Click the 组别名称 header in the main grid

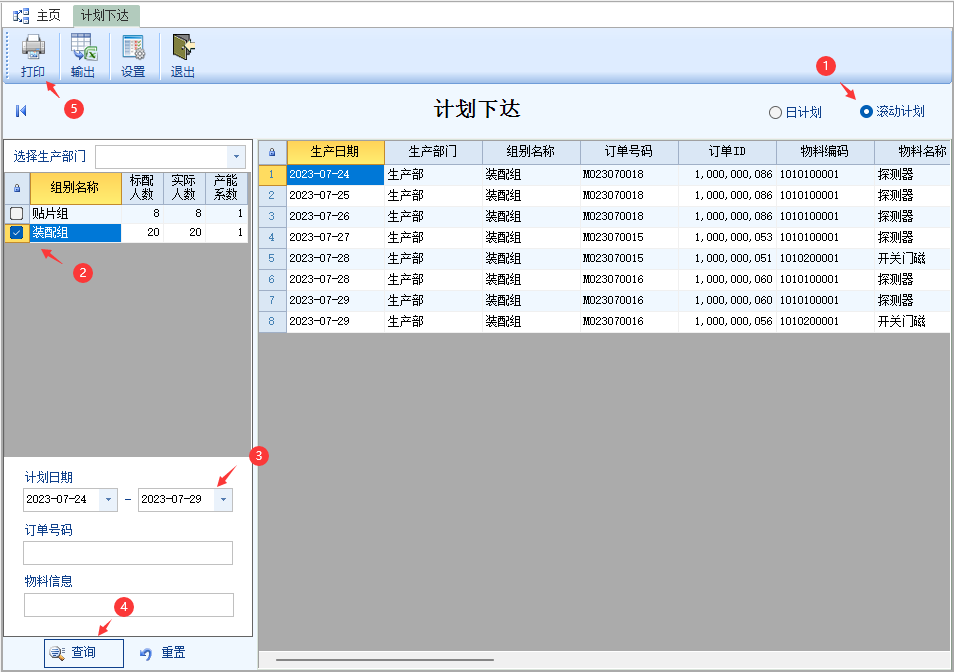click(531, 152)
